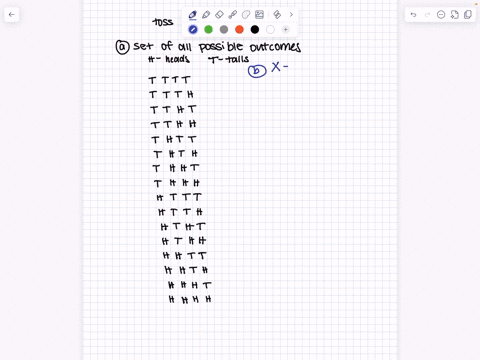The height and width of the screenshot is (360, 480).
Task: Select the lasso selection tool
Action: tap(246, 15)
